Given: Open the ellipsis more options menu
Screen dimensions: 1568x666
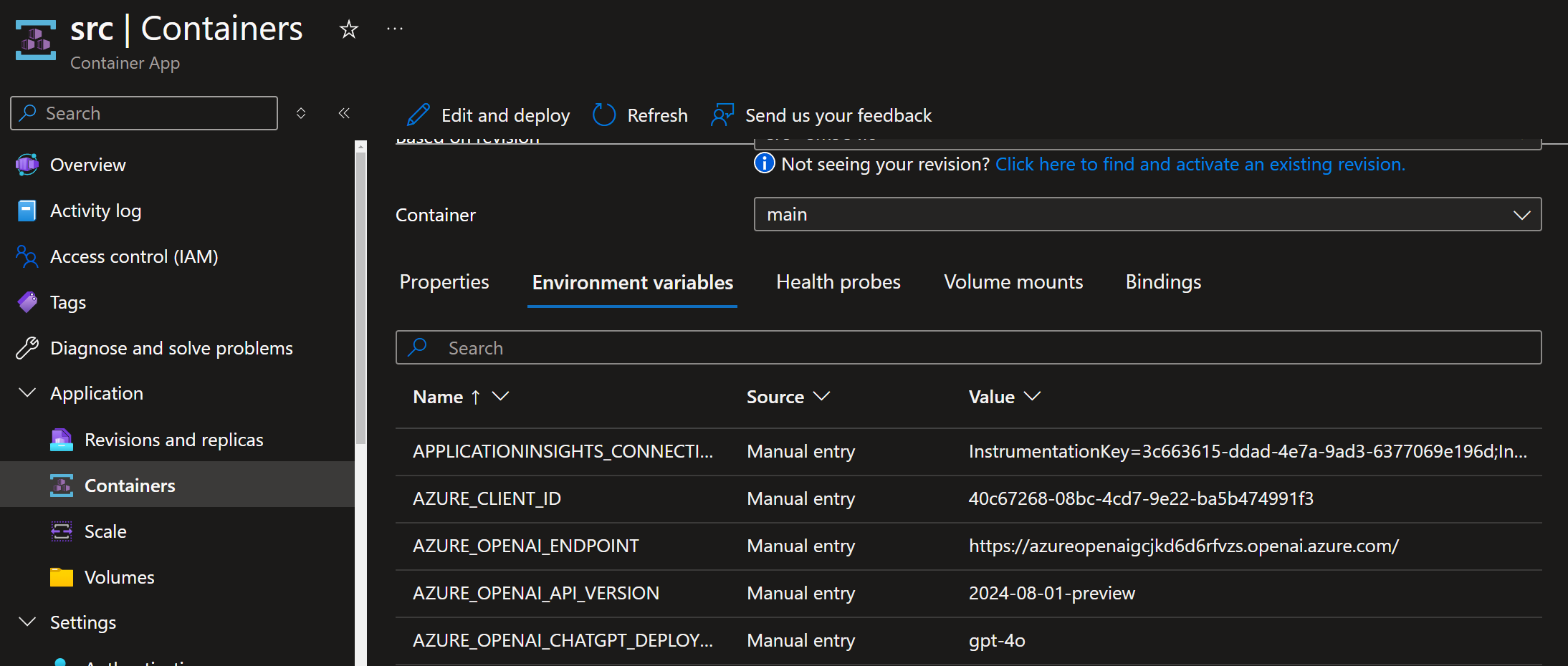Looking at the screenshot, I should click(395, 29).
